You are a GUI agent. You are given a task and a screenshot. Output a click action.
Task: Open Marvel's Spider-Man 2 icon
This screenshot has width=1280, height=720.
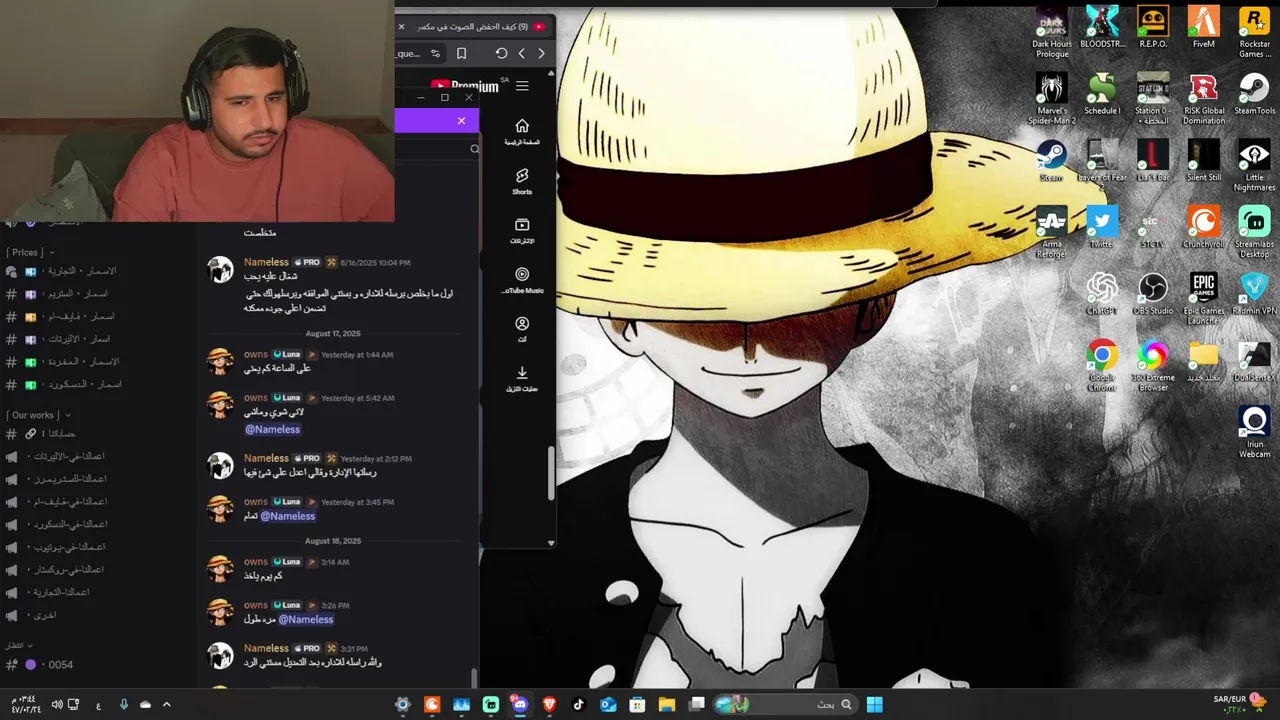[x=1051, y=98]
